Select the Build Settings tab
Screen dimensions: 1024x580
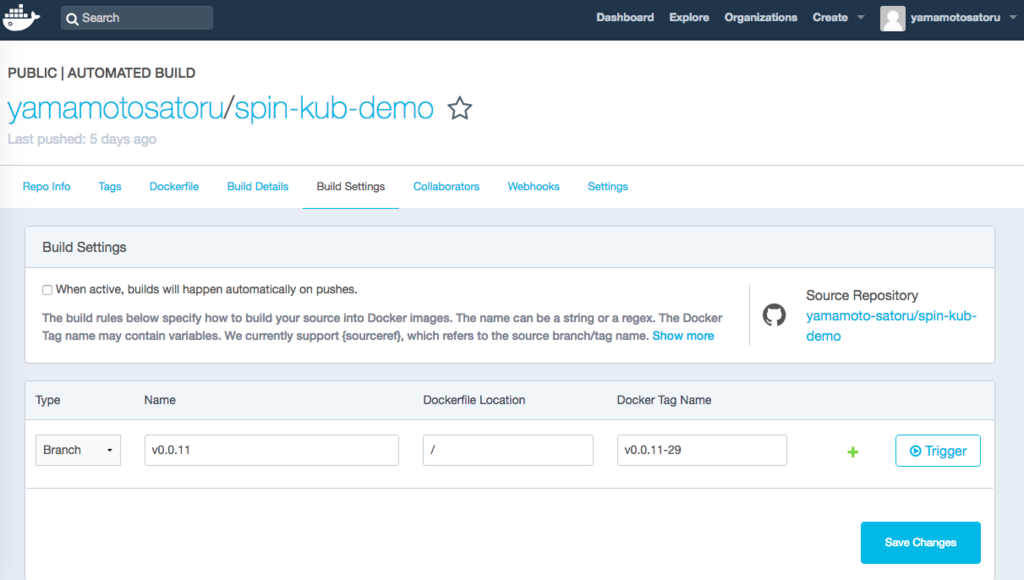pos(351,186)
